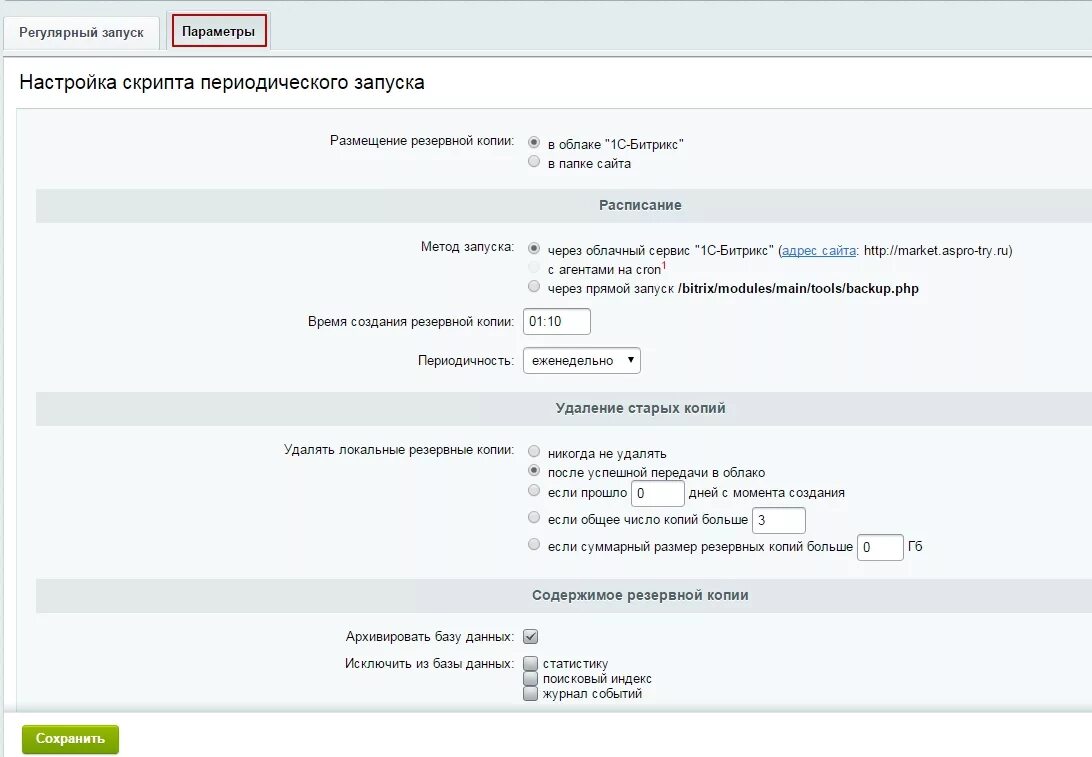Screen dimensions: 1092x757
Task: Check the журнал событий exclusion box
Action: click(x=531, y=693)
